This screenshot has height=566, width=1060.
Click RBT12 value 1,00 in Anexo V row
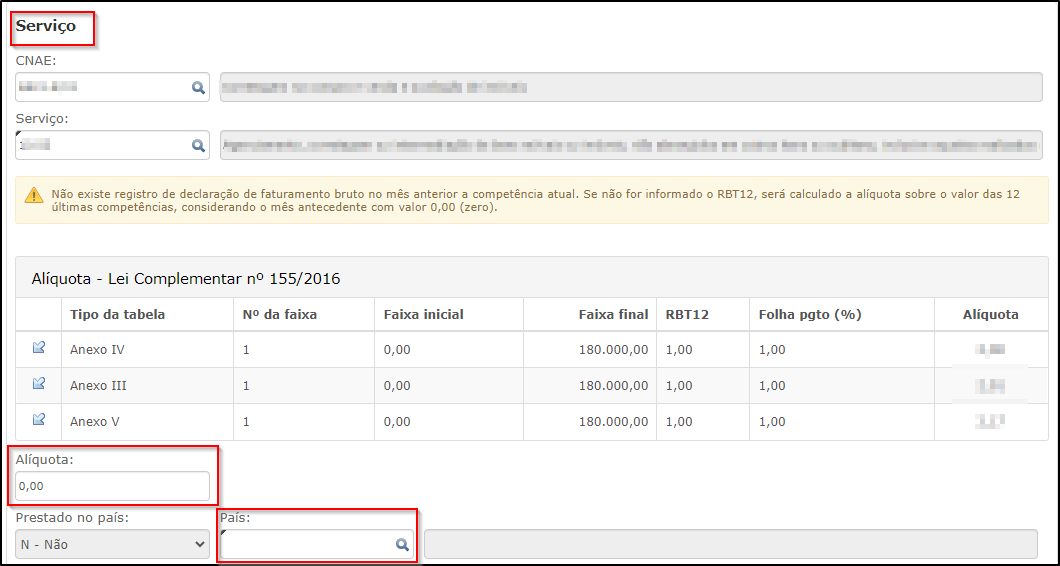(679, 422)
